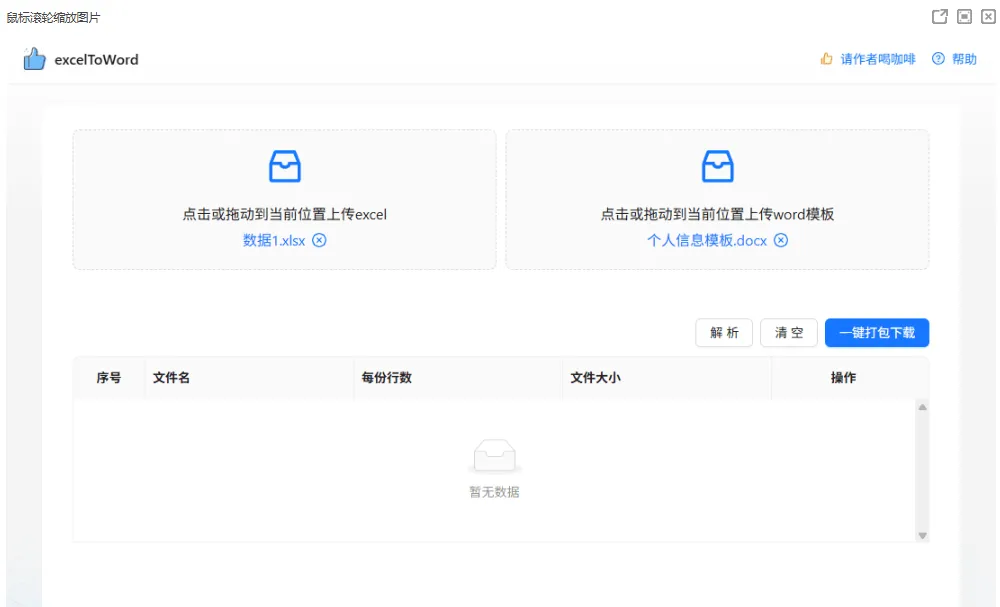Click the excelToWord title text
This screenshot has height=607, width=1000.
pos(96,60)
